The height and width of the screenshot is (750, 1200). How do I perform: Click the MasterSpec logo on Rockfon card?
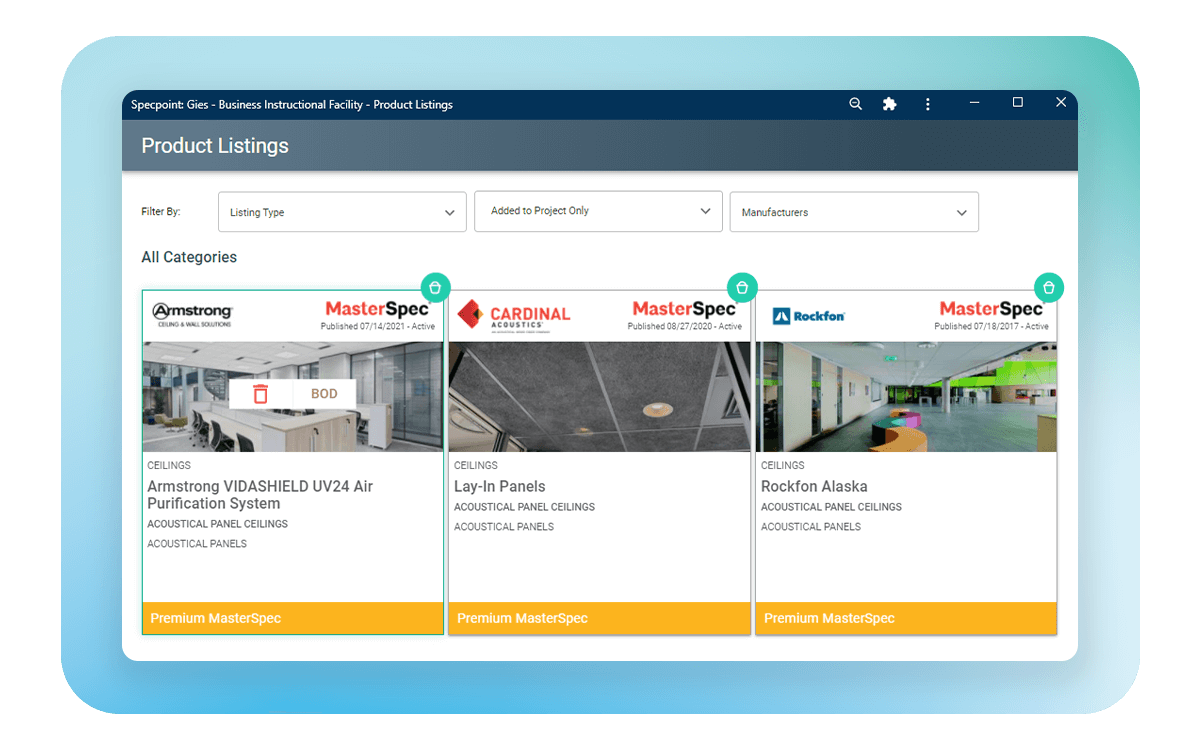pos(992,309)
